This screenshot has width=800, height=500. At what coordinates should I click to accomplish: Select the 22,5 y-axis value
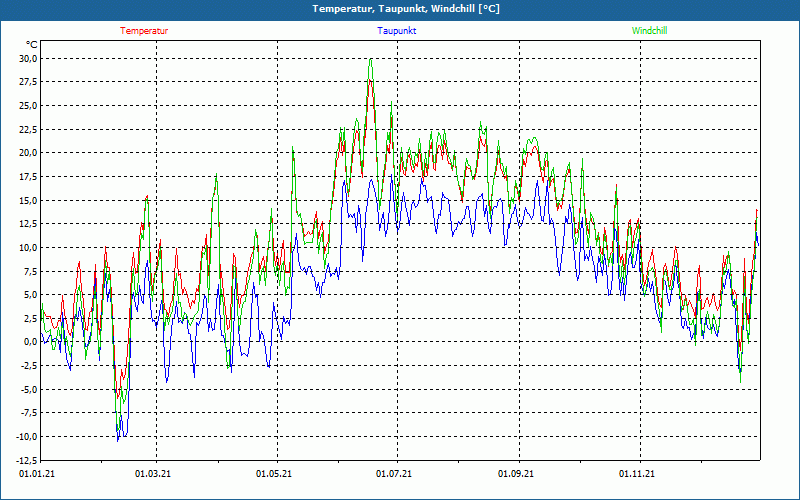pos(28,130)
